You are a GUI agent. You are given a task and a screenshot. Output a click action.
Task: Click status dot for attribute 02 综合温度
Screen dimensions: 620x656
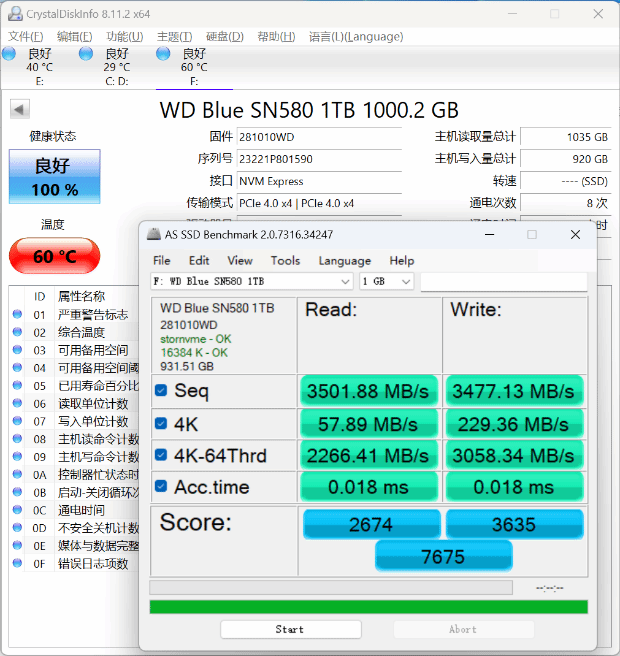tap(17, 332)
